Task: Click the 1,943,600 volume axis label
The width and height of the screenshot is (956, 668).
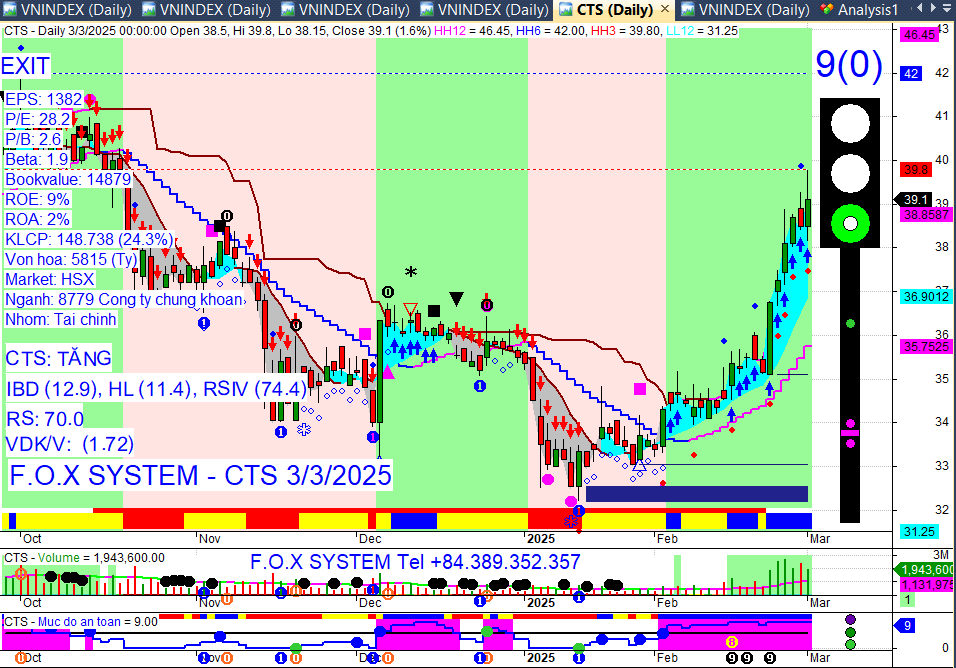Action: 924,570
